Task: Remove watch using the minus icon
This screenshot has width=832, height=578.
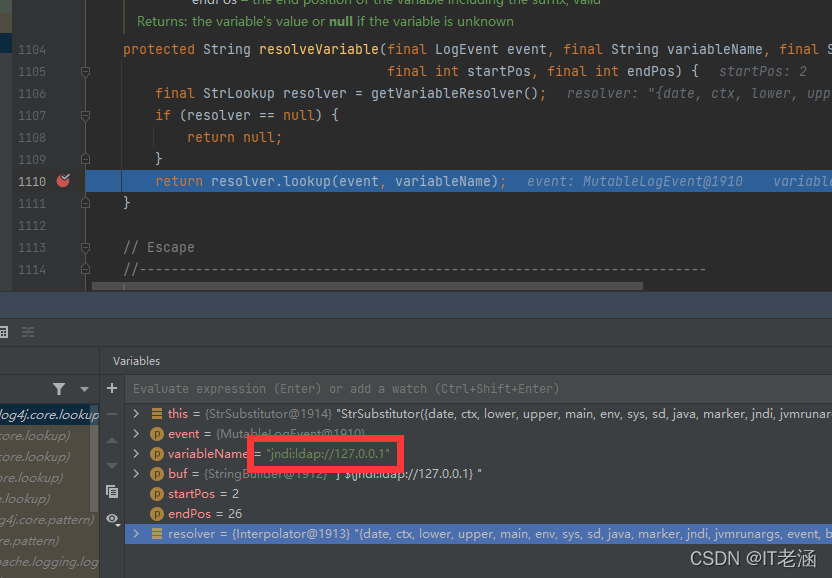Action: (112, 414)
